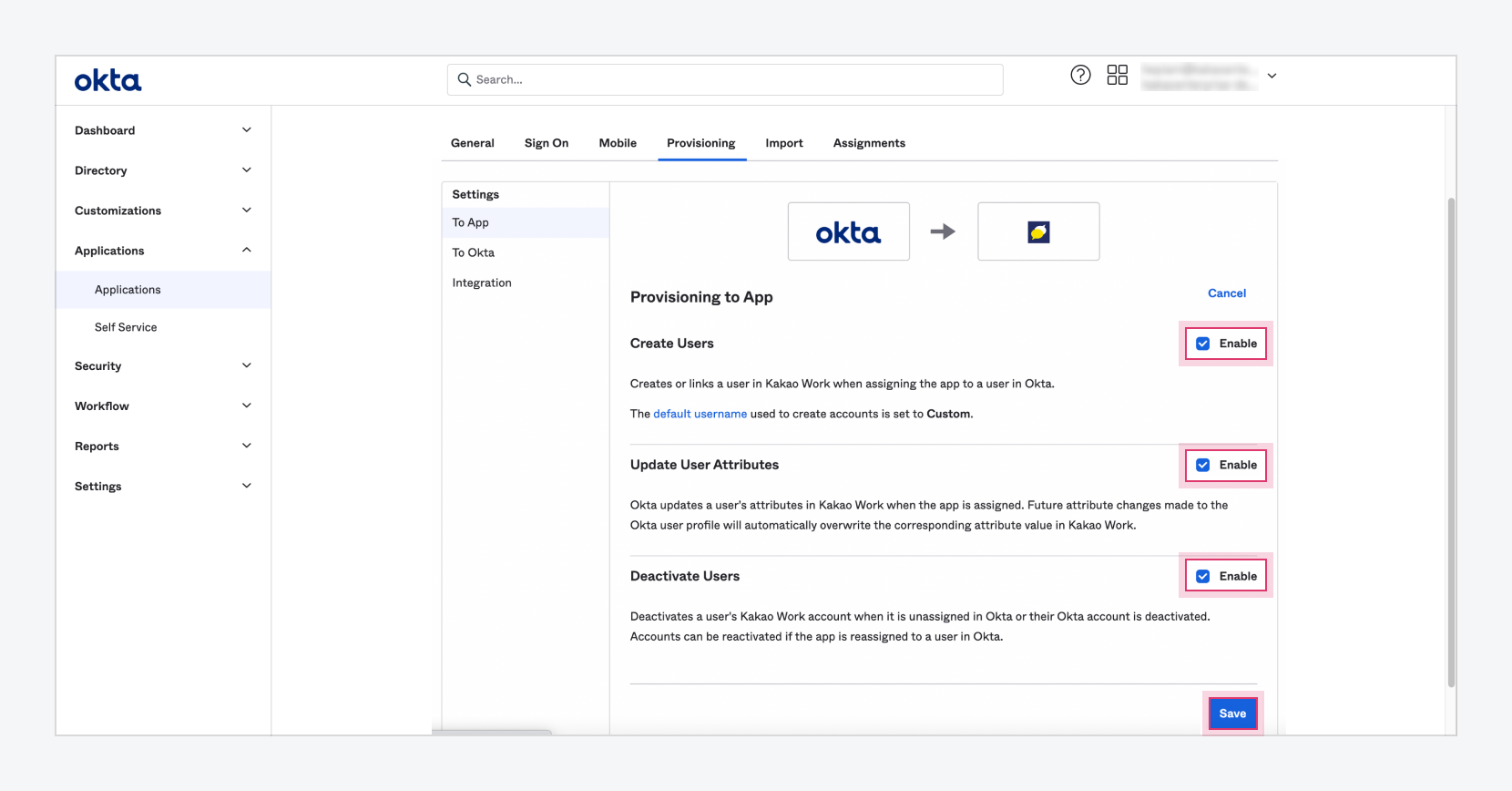
Task: Open the help question mark icon
Action: coord(1080,76)
